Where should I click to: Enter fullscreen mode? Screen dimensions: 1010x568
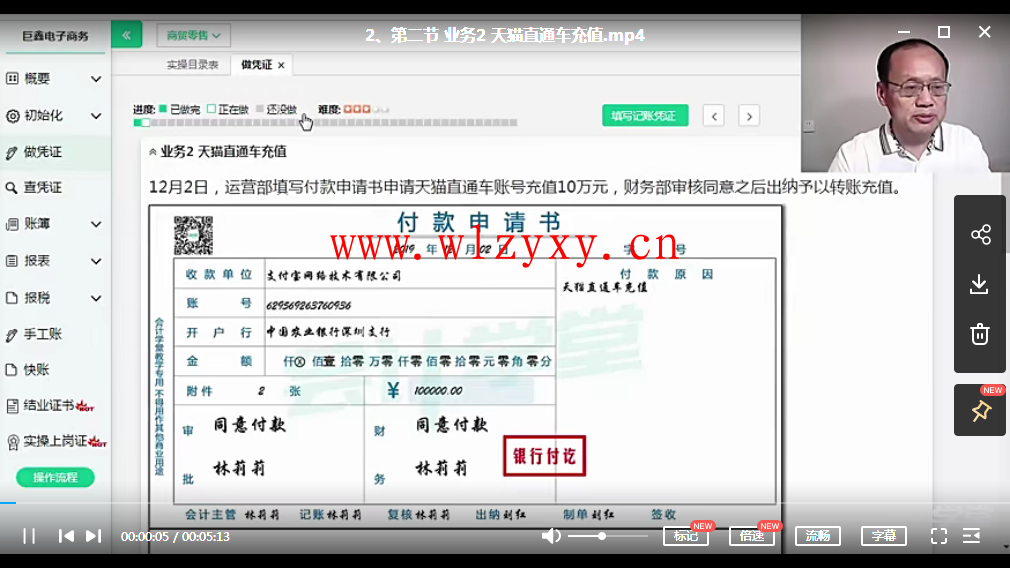tap(939, 536)
